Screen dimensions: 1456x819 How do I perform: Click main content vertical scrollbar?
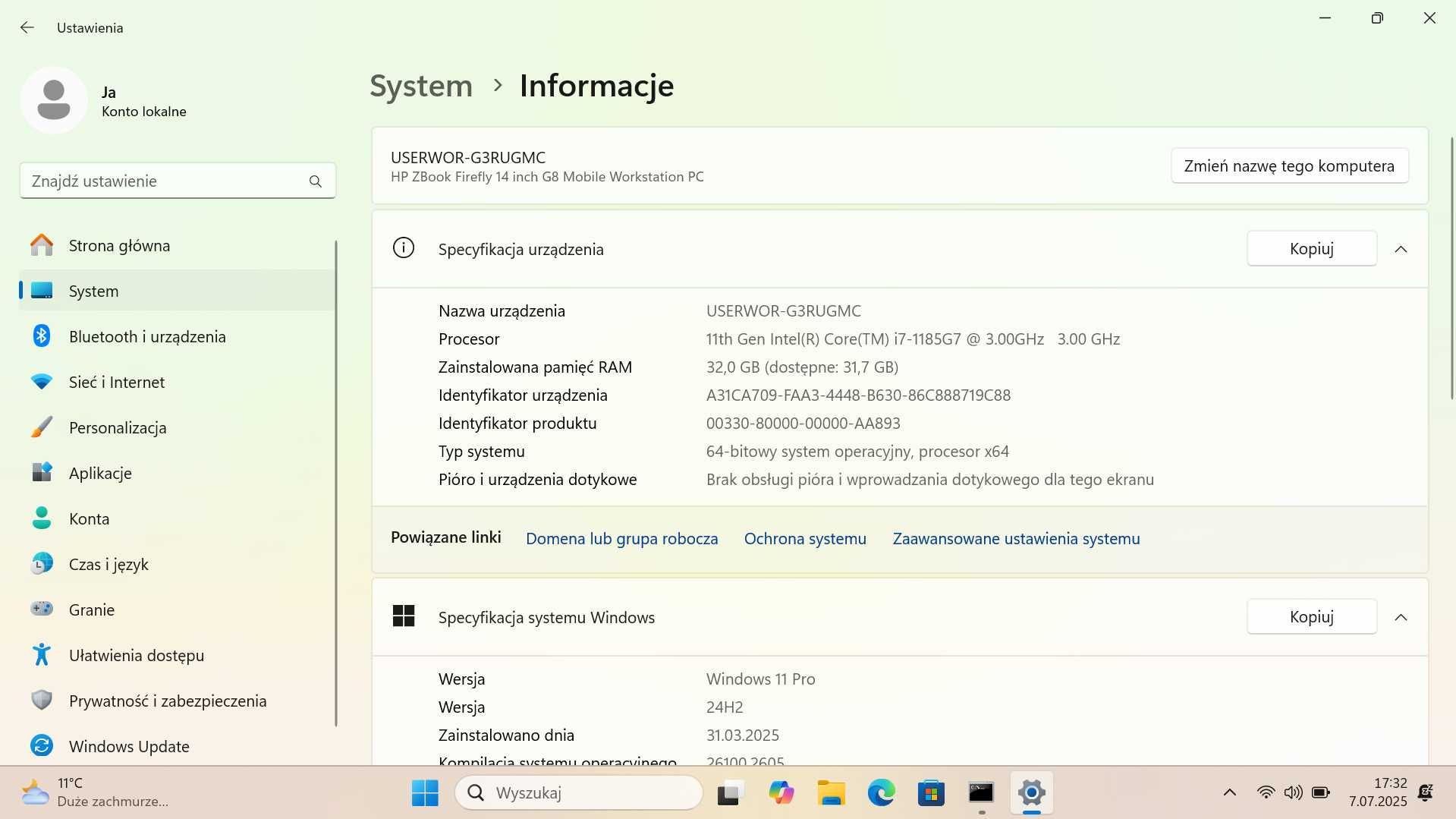(x=1451, y=268)
